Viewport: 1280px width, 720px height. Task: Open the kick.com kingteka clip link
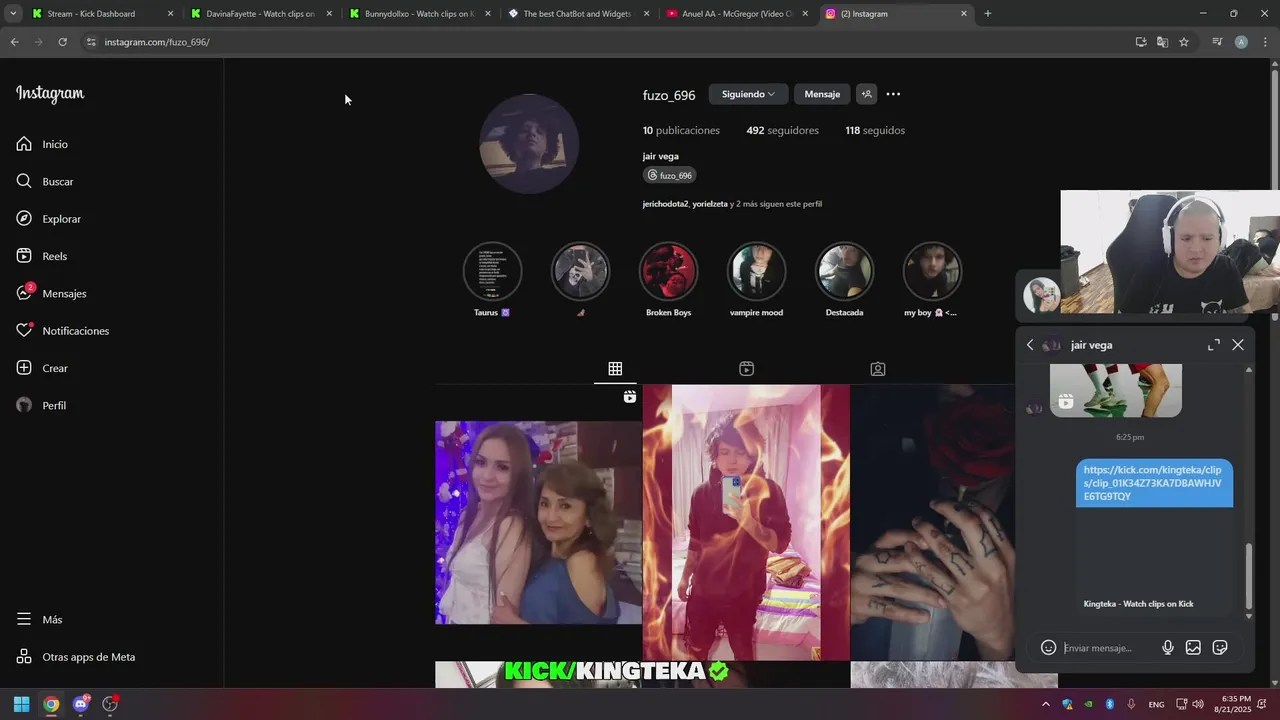pyautogui.click(x=1154, y=483)
